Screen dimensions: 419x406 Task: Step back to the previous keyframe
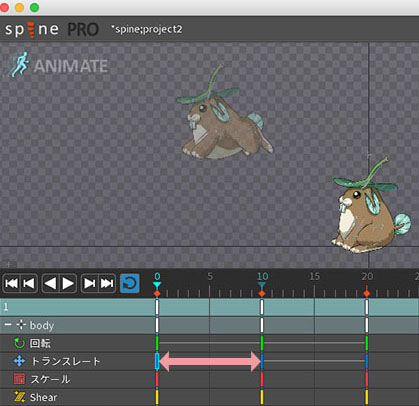(x=29, y=283)
